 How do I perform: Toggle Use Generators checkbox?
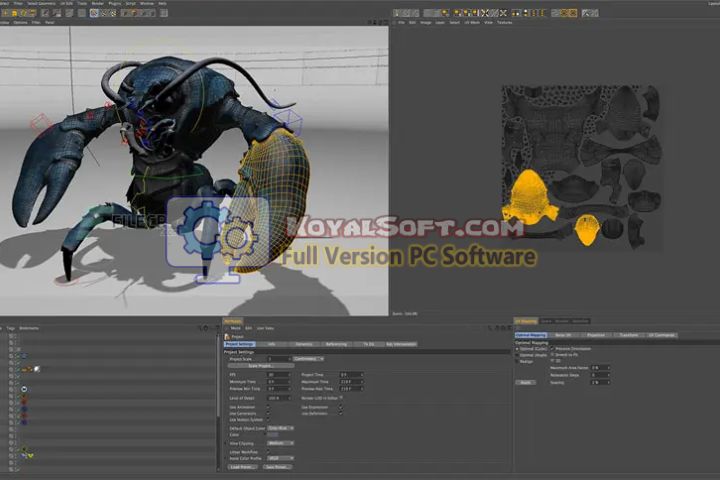click(x=268, y=413)
